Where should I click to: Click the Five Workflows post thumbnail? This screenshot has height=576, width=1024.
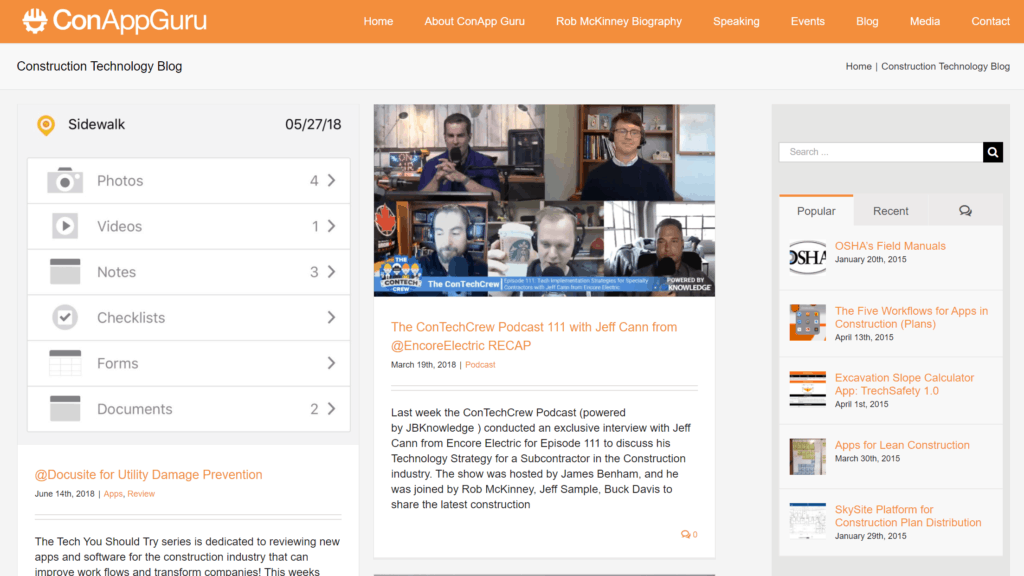[807, 323]
